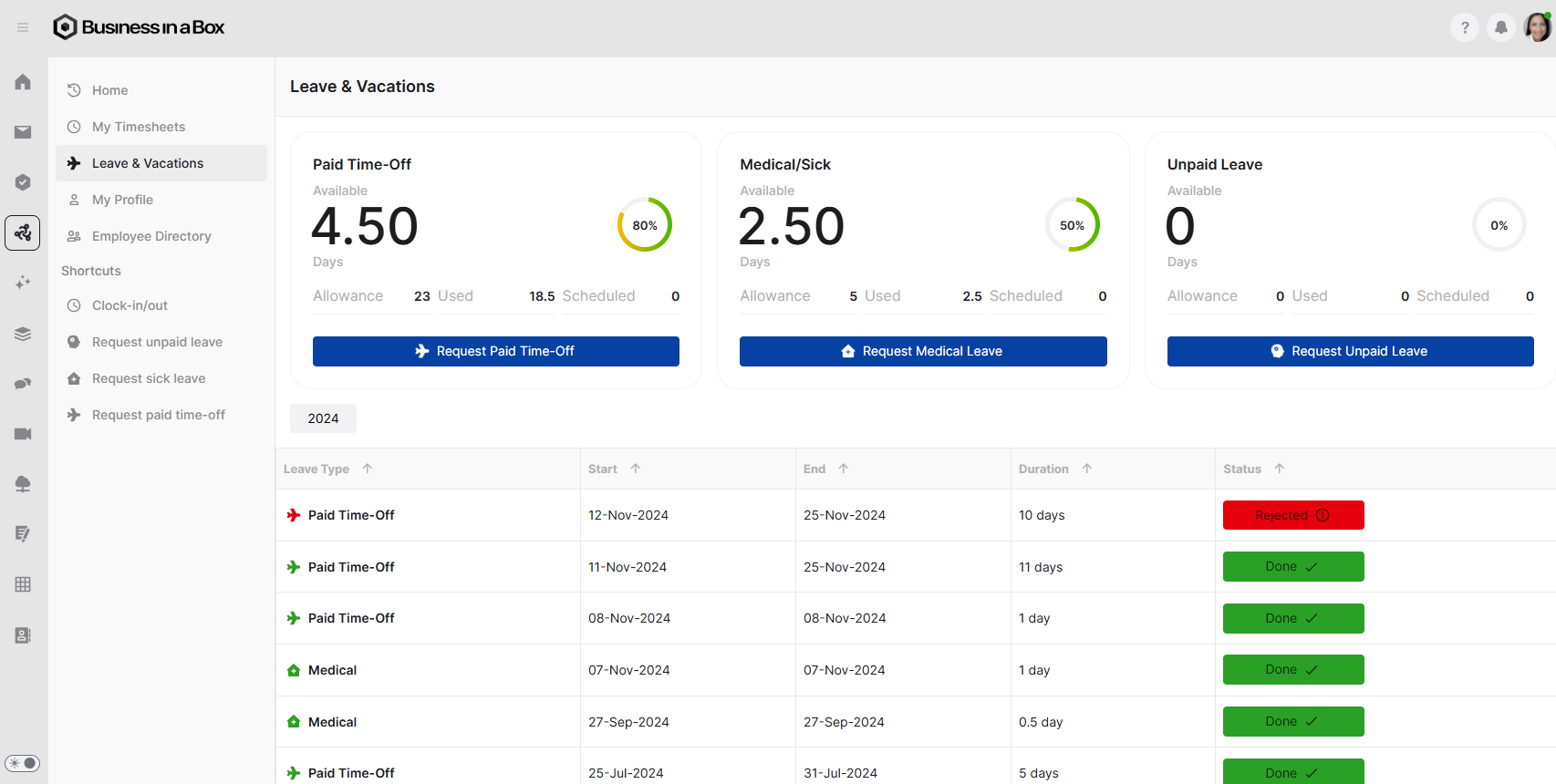Image resolution: width=1556 pixels, height=784 pixels.
Task: Click the red plane icon of the 12-Nov-2024 Paid Time-Off row
Action: click(x=294, y=515)
